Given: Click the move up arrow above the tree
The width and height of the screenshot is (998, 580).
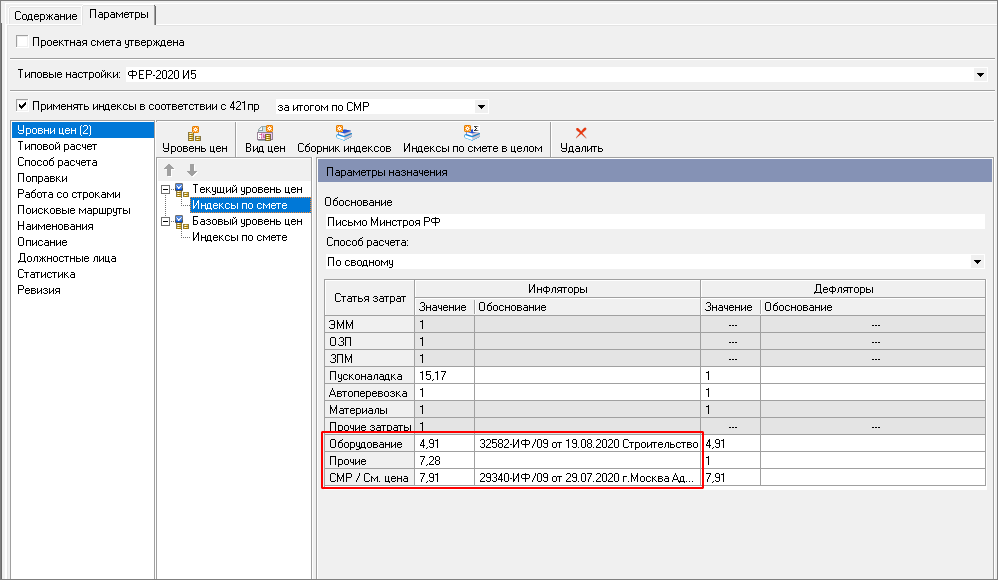Looking at the screenshot, I should [x=169, y=170].
